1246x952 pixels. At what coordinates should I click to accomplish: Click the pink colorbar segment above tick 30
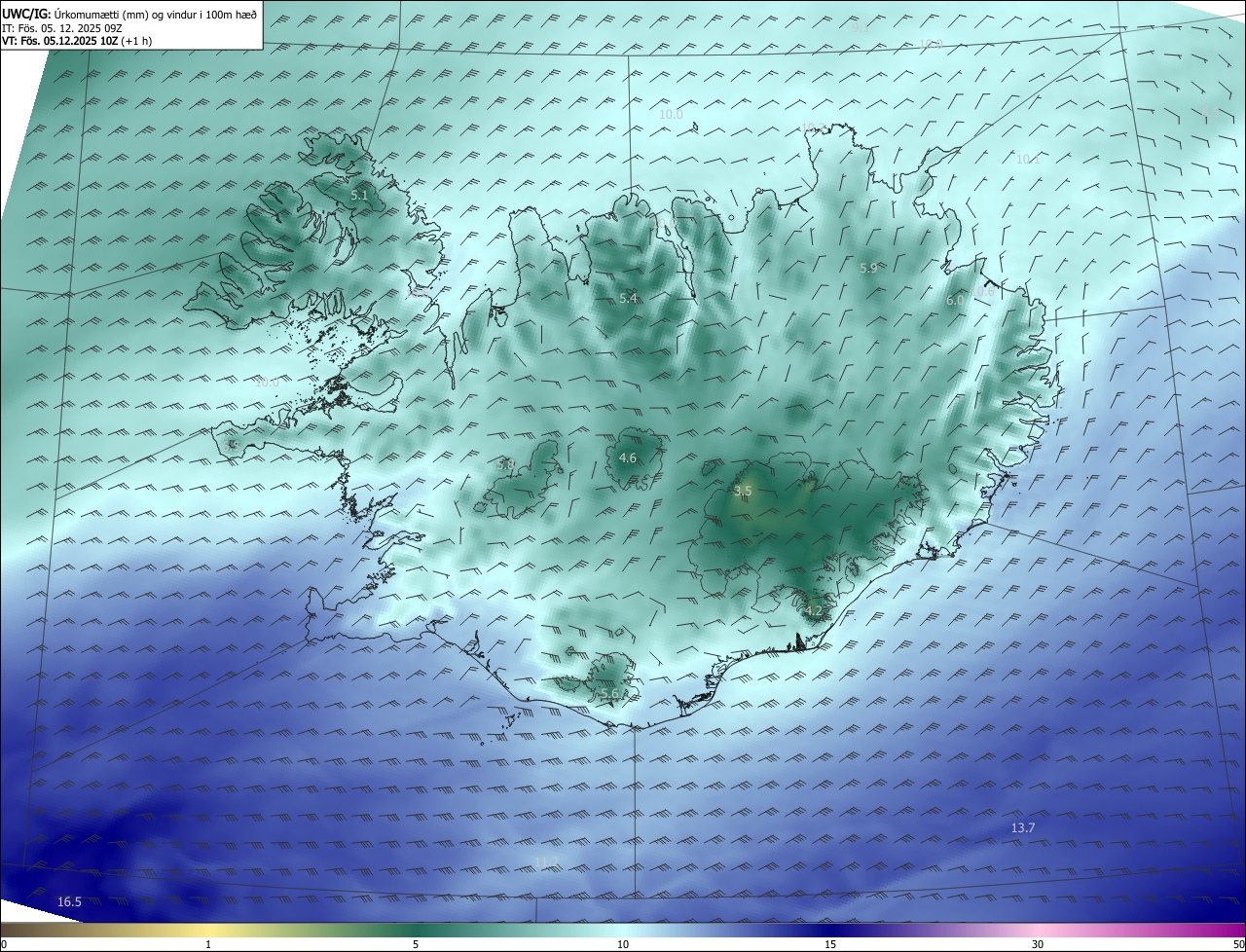[1038, 930]
